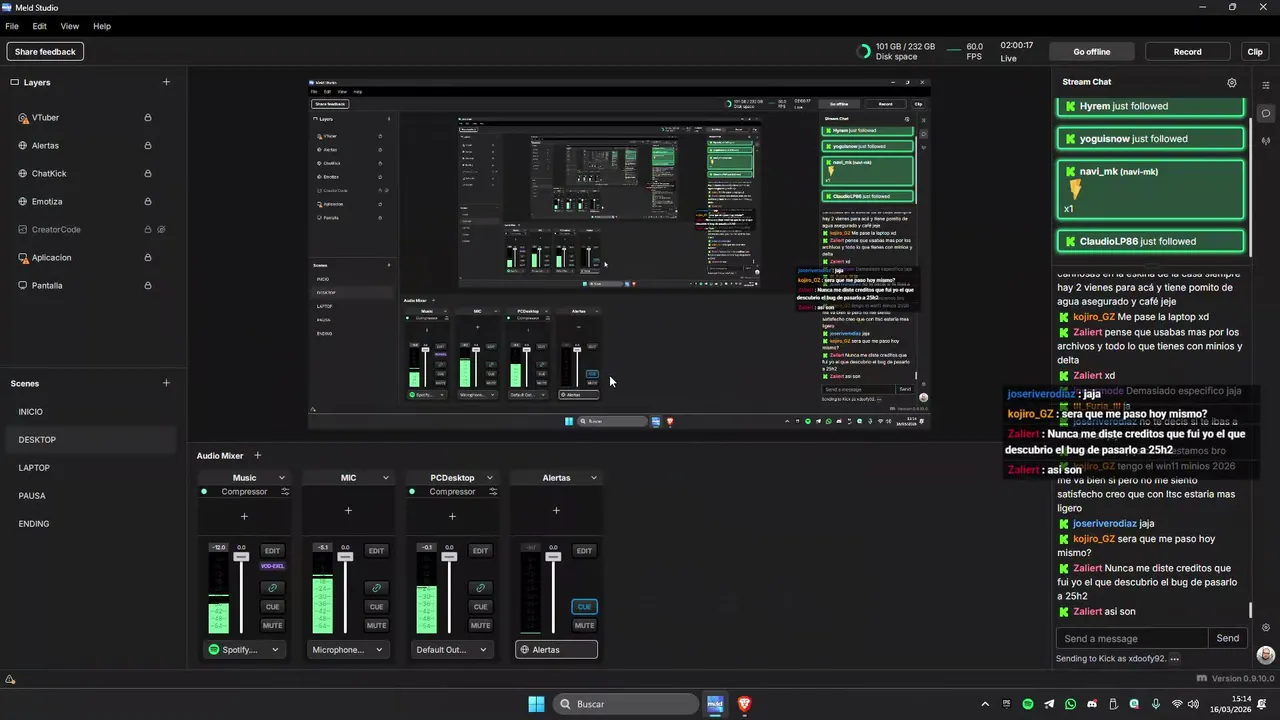This screenshot has width=1280, height=720.
Task: Click the link icon on PCDesktop track
Action: click(x=480, y=588)
